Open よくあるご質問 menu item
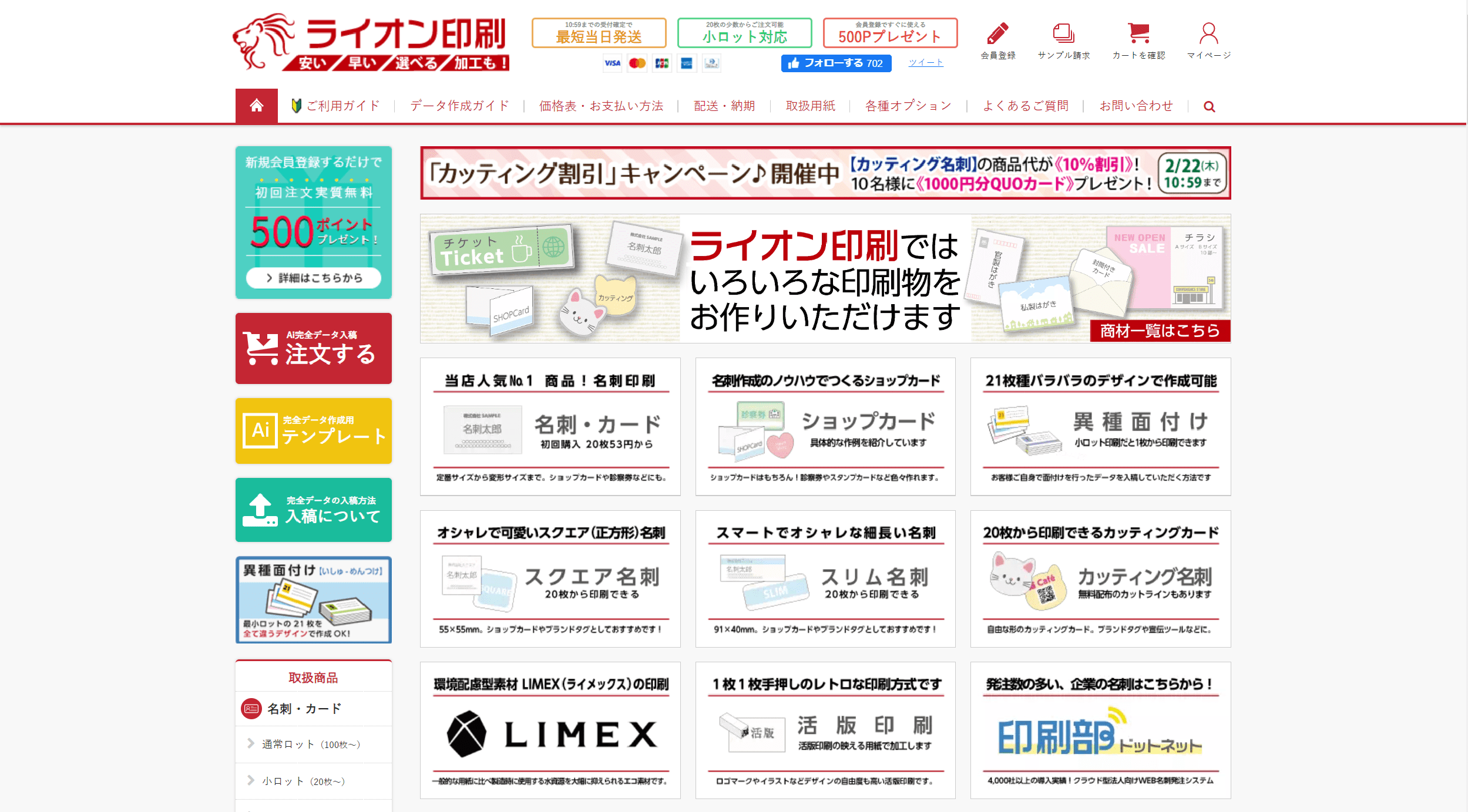The height and width of the screenshot is (812, 1468). (1026, 106)
